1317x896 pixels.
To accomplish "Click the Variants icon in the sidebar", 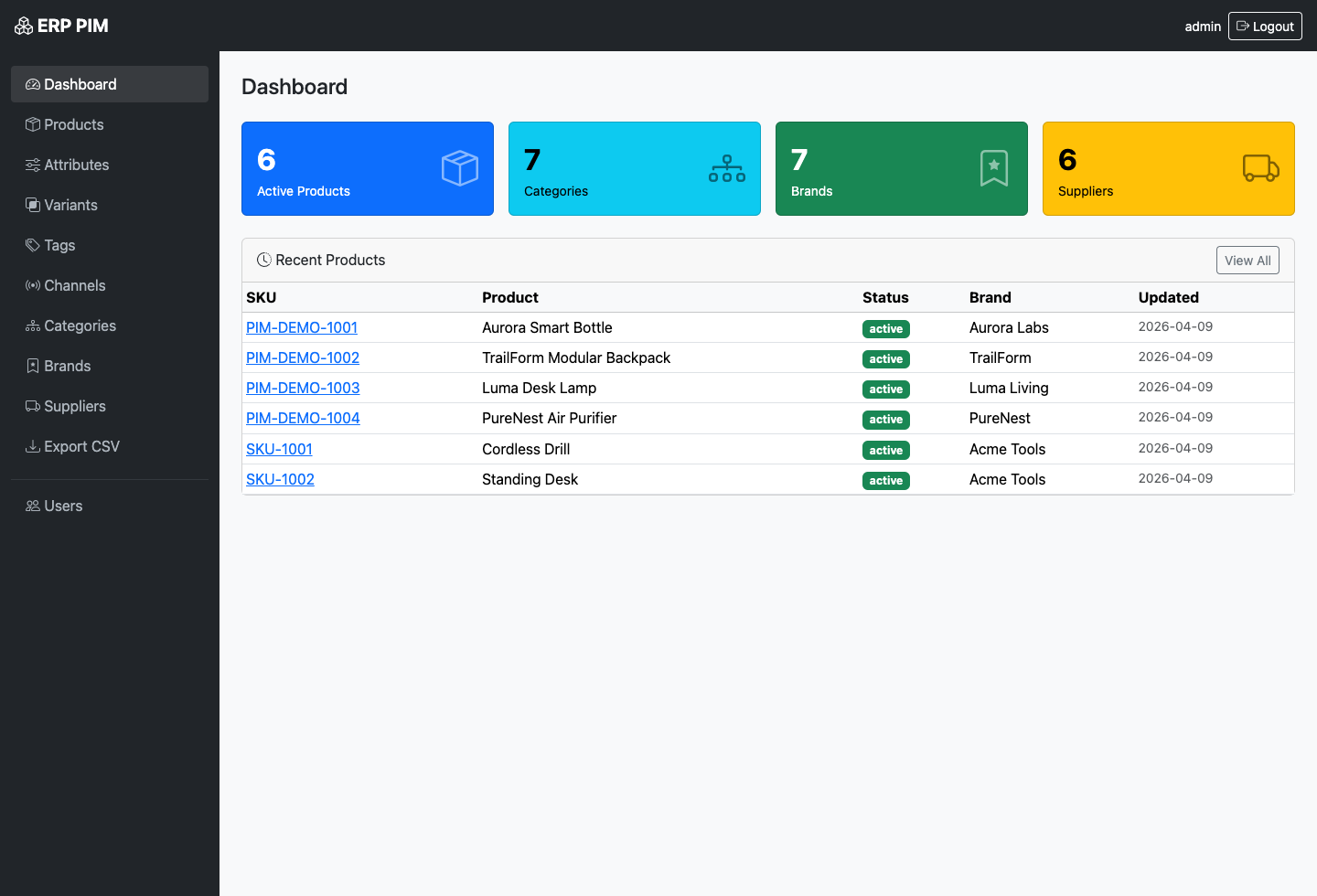I will click(x=30, y=205).
